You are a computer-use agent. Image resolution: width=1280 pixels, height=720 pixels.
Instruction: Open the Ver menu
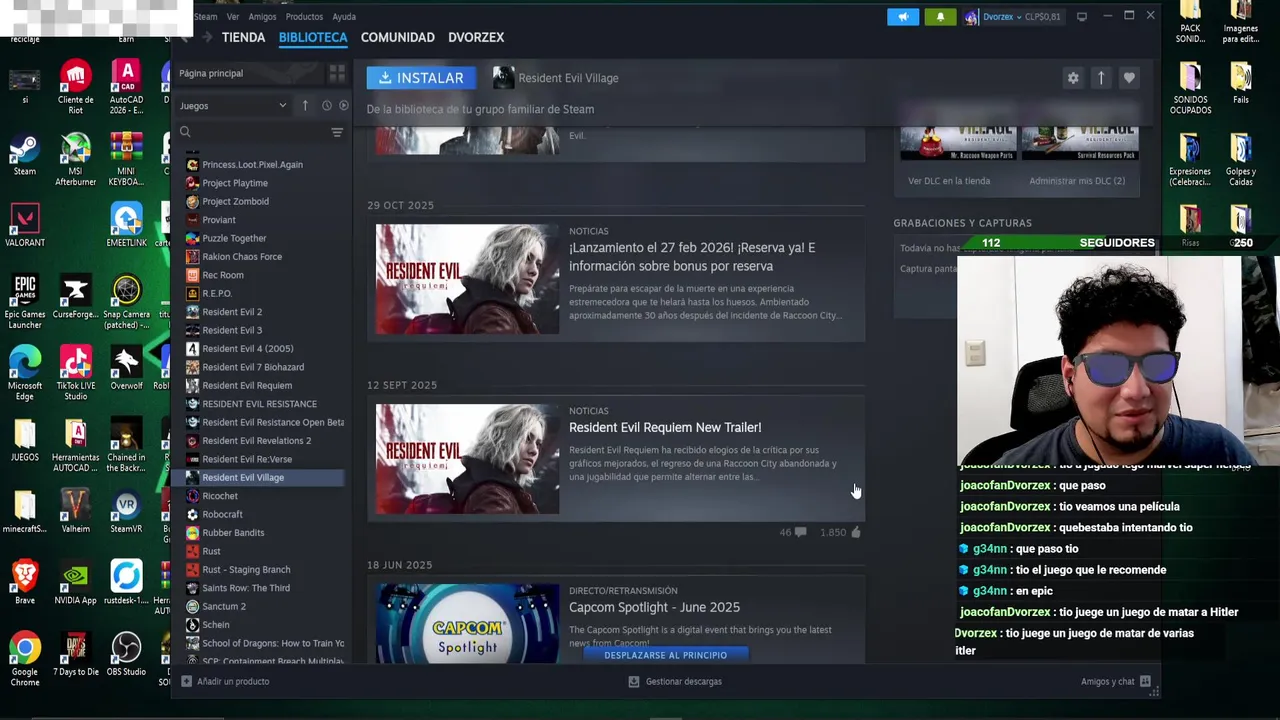pos(233,16)
